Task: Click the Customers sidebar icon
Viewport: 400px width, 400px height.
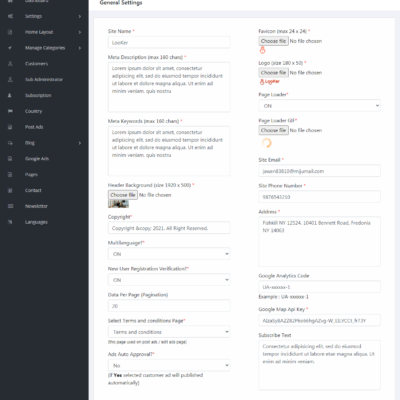Action: tap(10, 64)
